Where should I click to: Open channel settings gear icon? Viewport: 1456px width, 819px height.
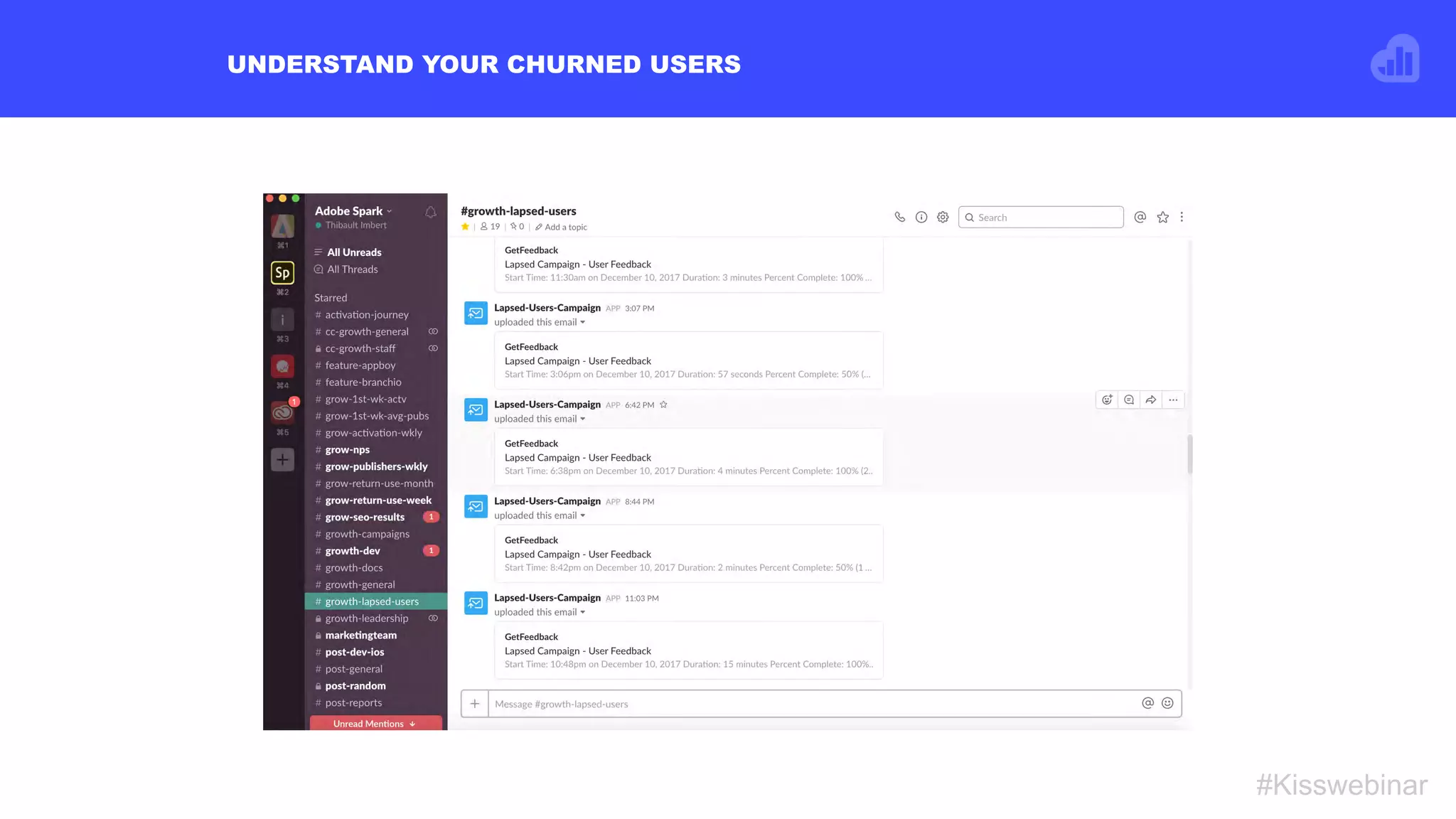click(x=943, y=218)
